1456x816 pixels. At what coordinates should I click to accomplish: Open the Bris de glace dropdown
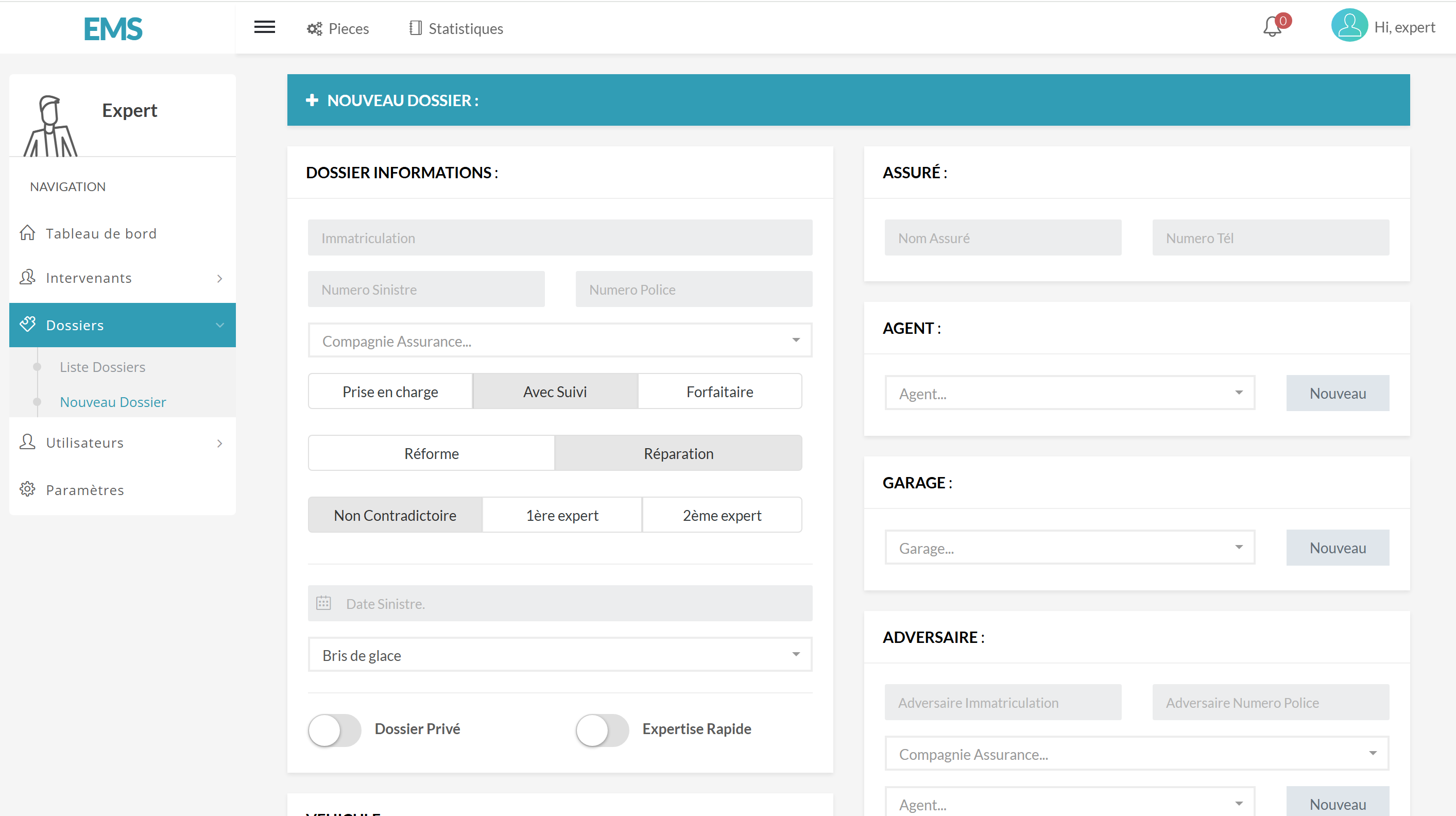(x=559, y=655)
